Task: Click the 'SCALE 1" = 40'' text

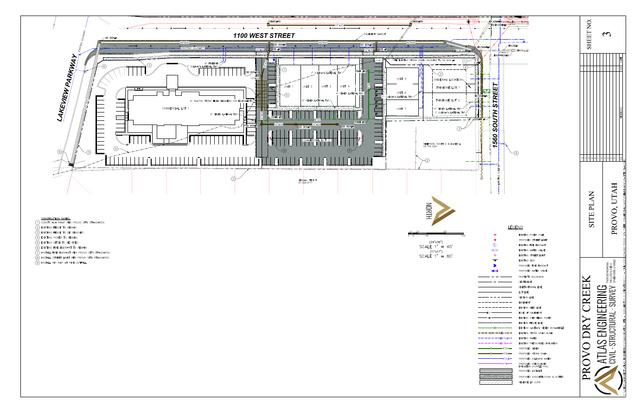Action: click(436, 247)
